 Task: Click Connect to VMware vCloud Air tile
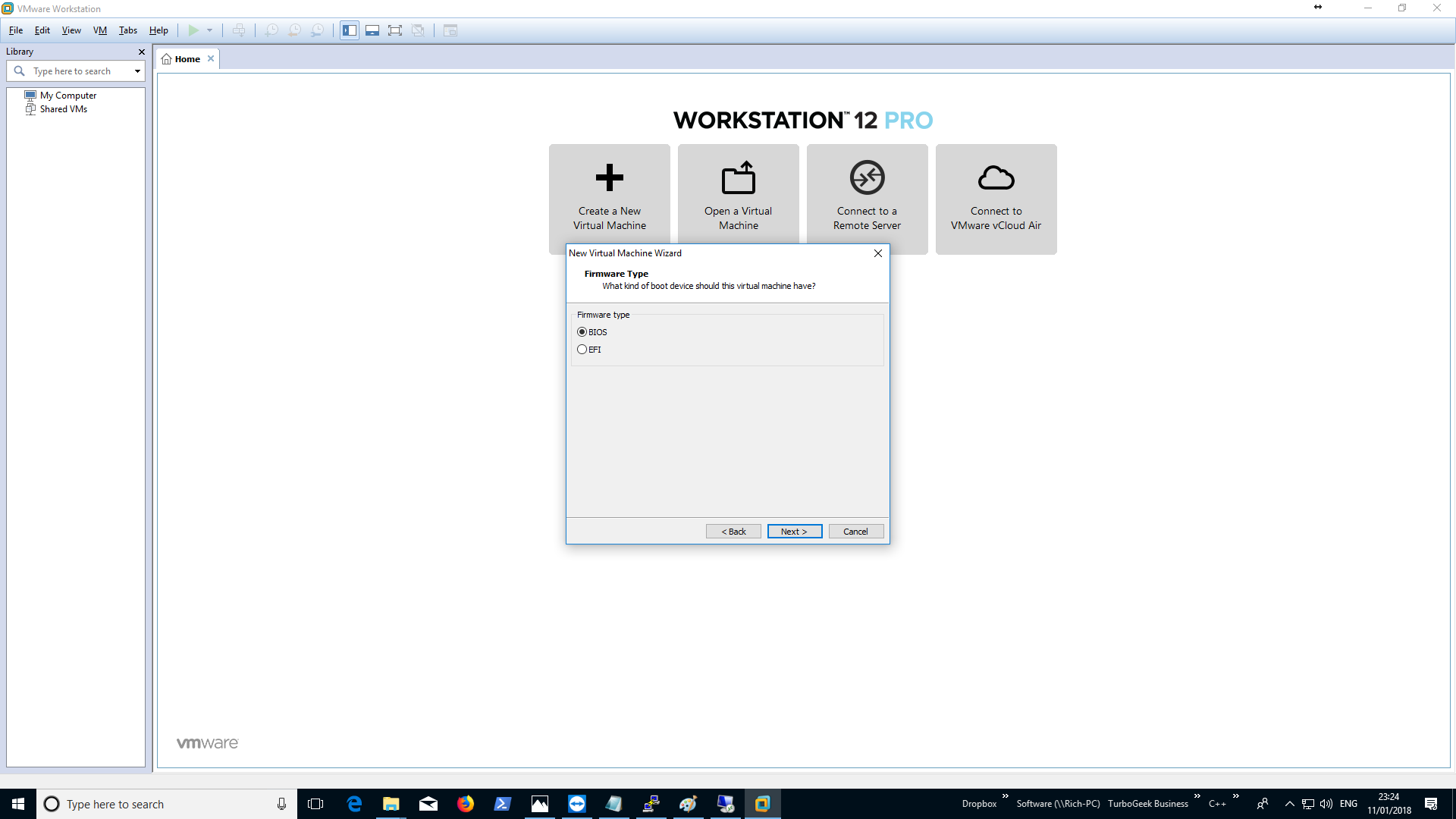[996, 199]
